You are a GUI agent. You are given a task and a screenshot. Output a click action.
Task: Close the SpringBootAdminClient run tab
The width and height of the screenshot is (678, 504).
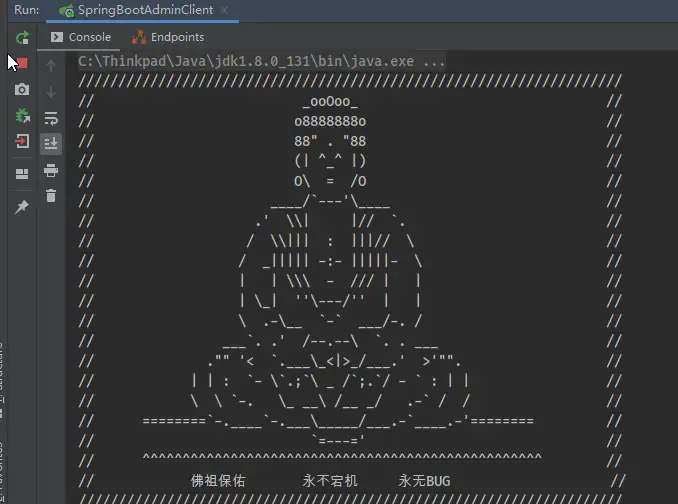[x=224, y=10]
